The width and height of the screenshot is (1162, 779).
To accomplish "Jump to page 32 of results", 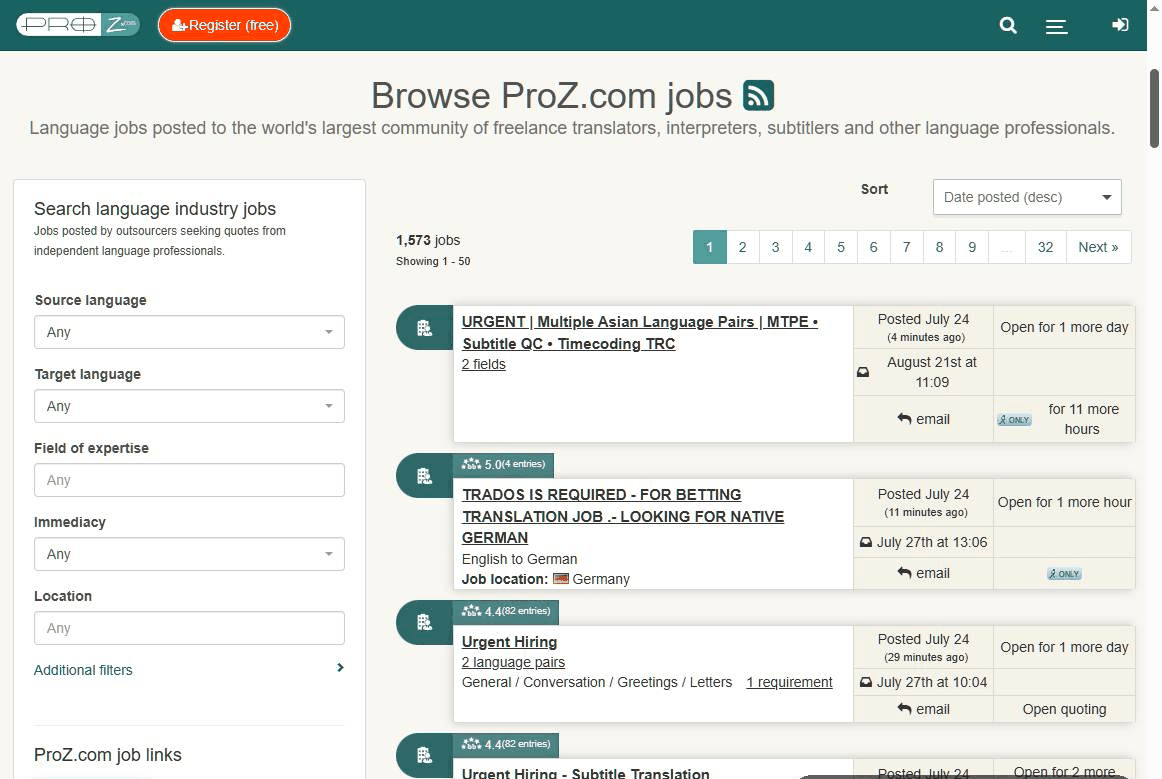I will coord(1046,247).
